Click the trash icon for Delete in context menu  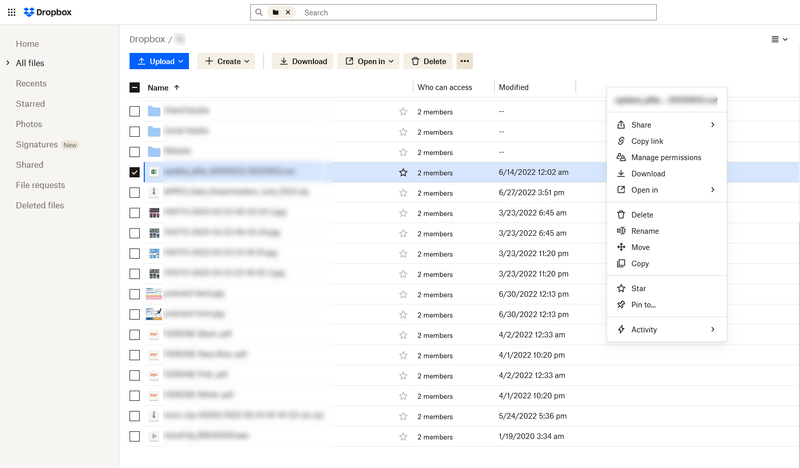[621, 215]
